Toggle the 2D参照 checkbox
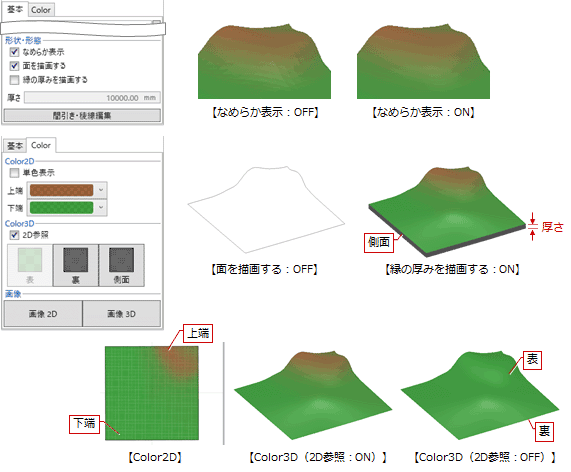Viewport: 571px width, 472px height. pyautogui.click(x=14, y=235)
